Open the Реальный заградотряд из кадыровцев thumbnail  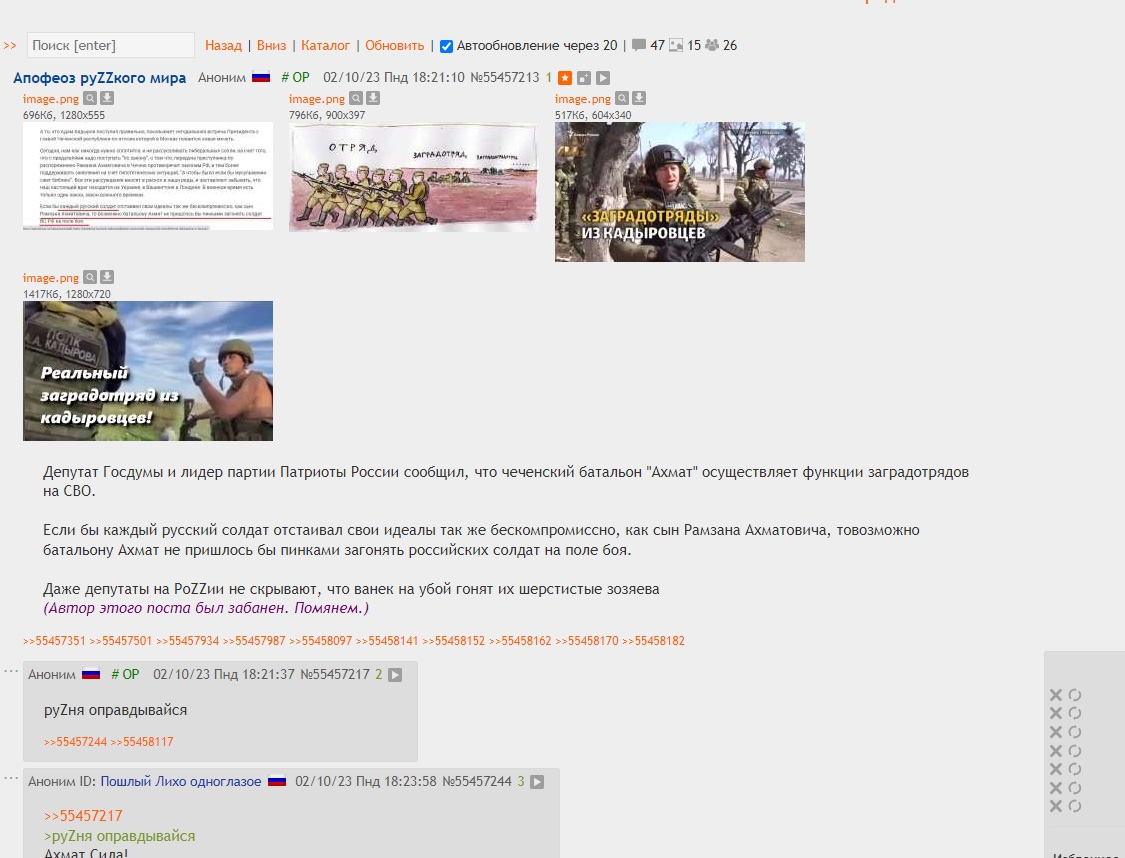pos(148,371)
